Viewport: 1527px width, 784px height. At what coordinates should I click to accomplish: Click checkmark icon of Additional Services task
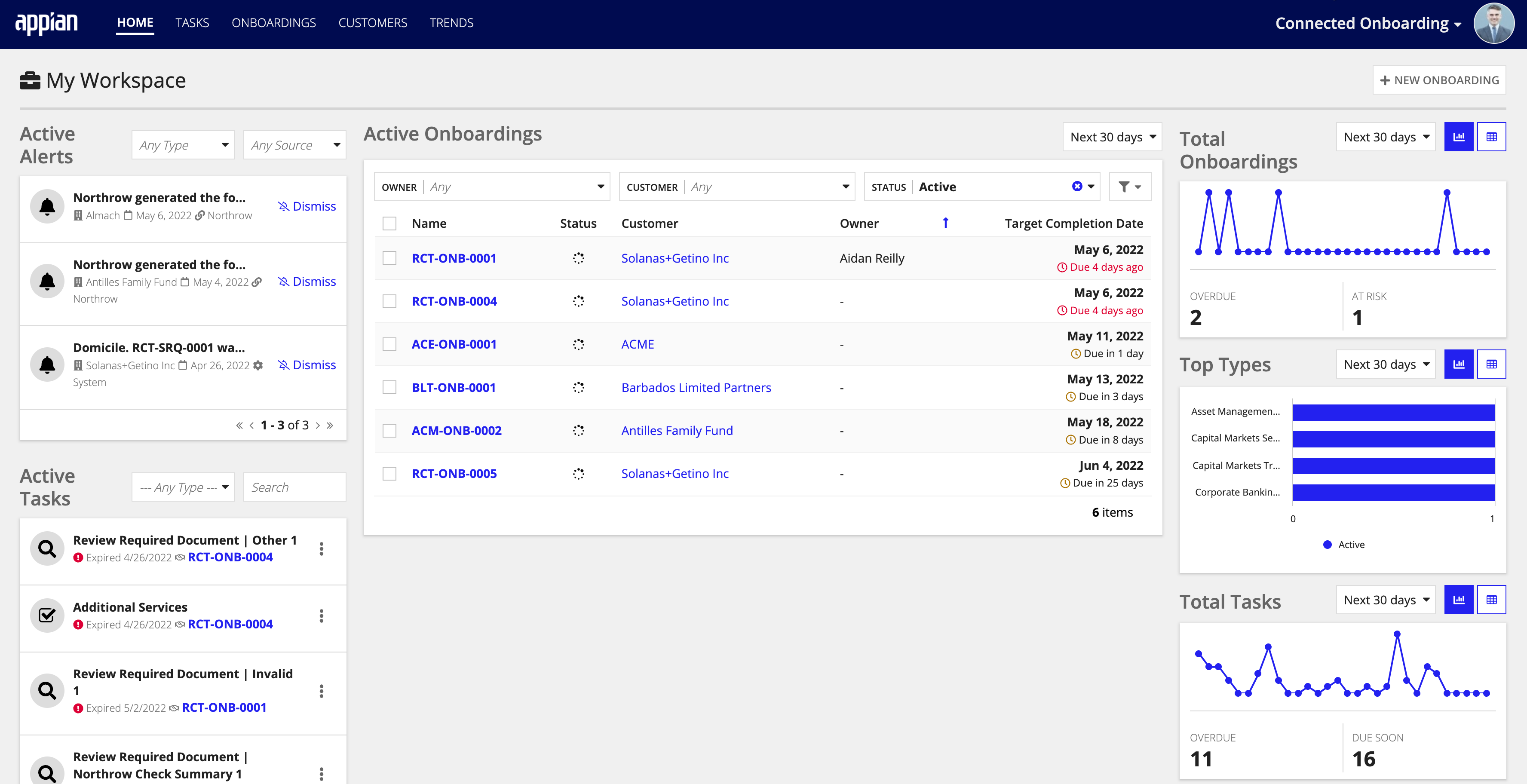tap(47, 616)
